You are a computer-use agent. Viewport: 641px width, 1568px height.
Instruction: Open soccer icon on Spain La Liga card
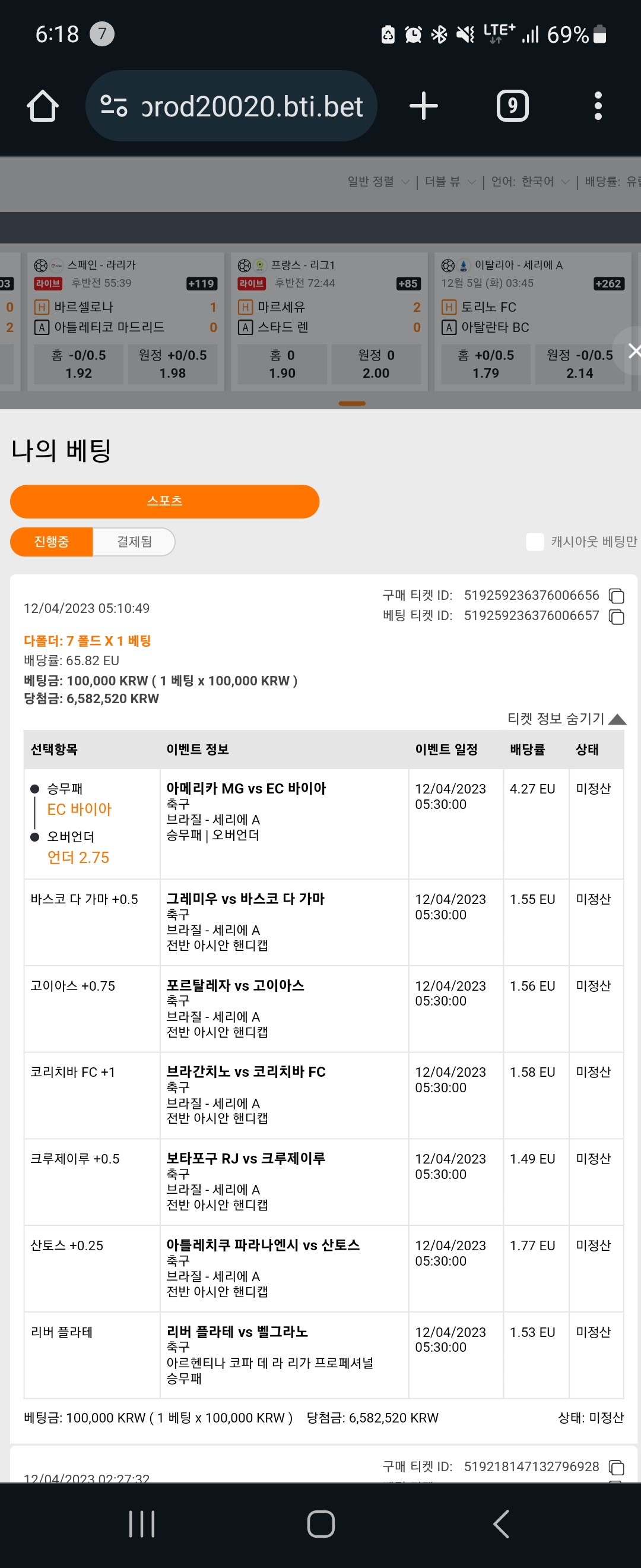click(x=41, y=265)
